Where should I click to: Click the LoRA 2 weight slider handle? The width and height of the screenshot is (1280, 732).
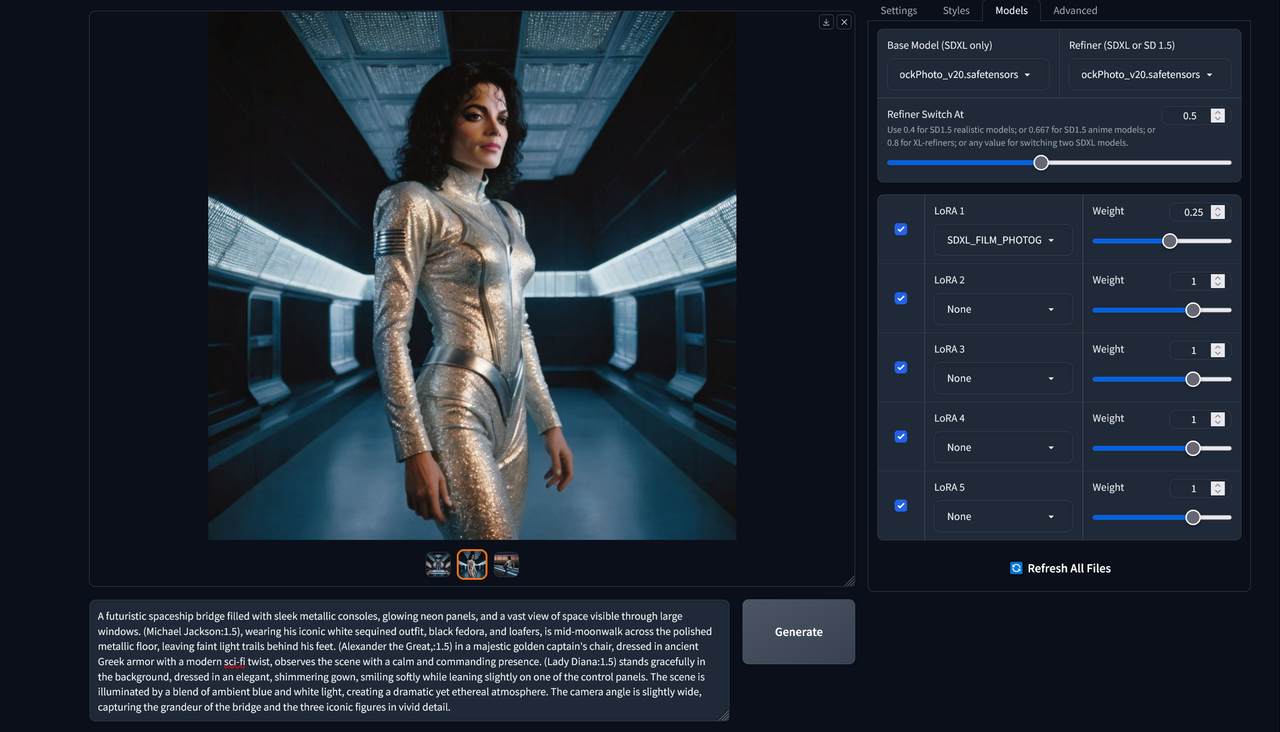(1193, 310)
